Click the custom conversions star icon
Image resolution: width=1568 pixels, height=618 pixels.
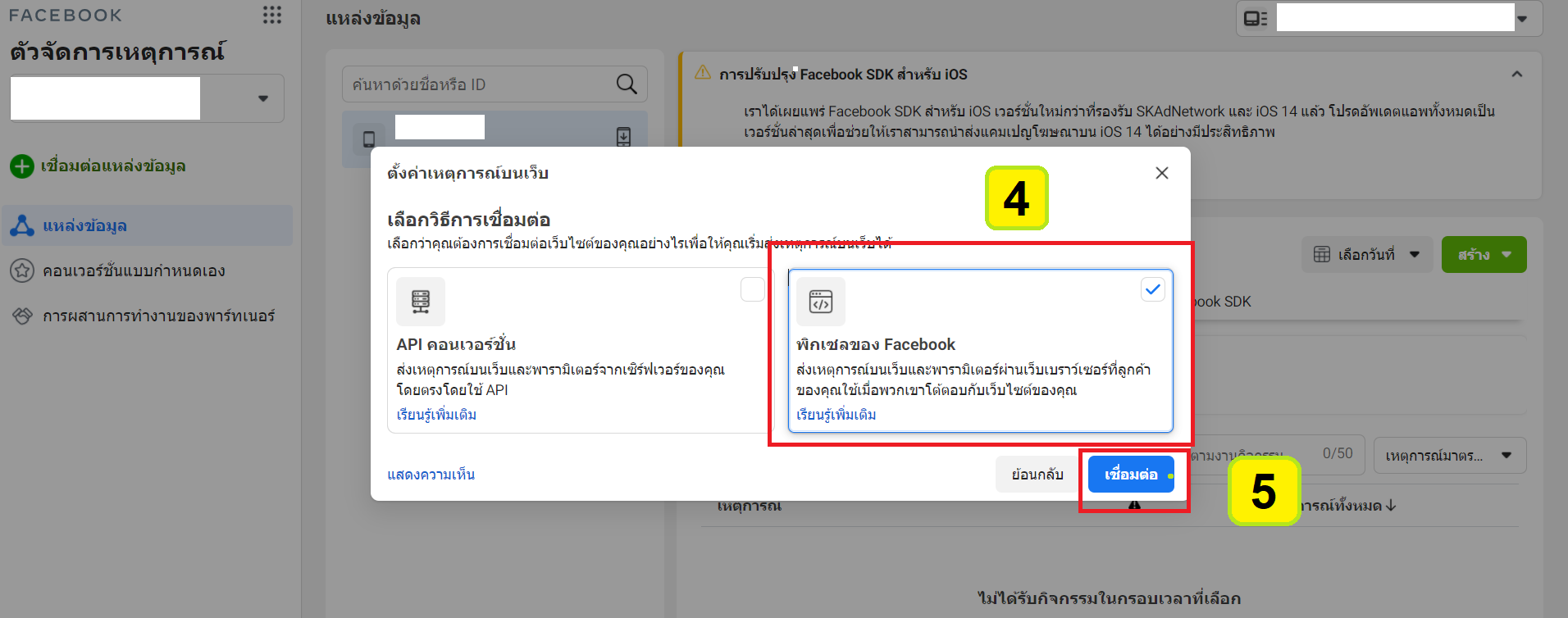(21, 270)
